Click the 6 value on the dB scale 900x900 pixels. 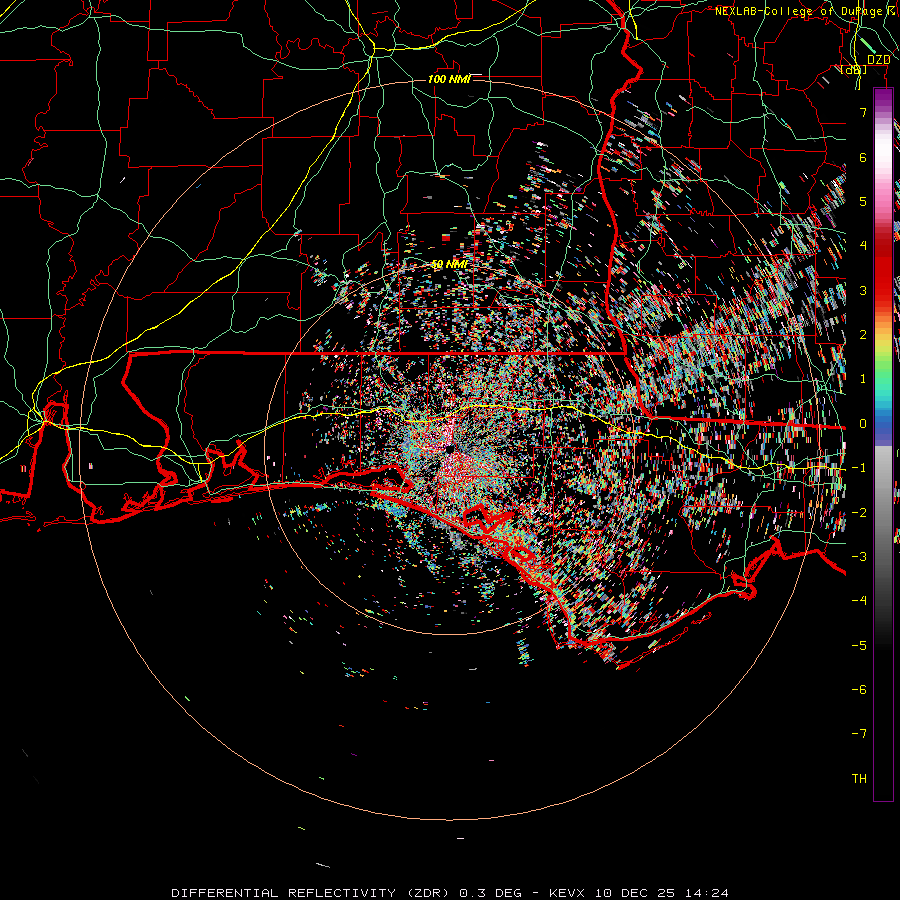pyautogui.click(x=863, y=157)
